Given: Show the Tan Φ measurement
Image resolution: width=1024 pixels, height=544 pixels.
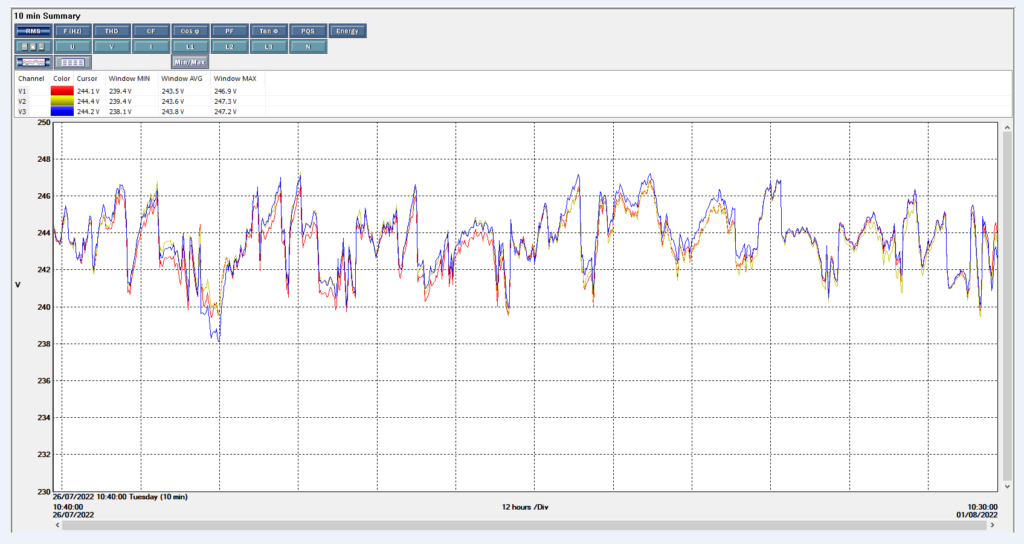Looking at the screenshot, I should point(269,31).
